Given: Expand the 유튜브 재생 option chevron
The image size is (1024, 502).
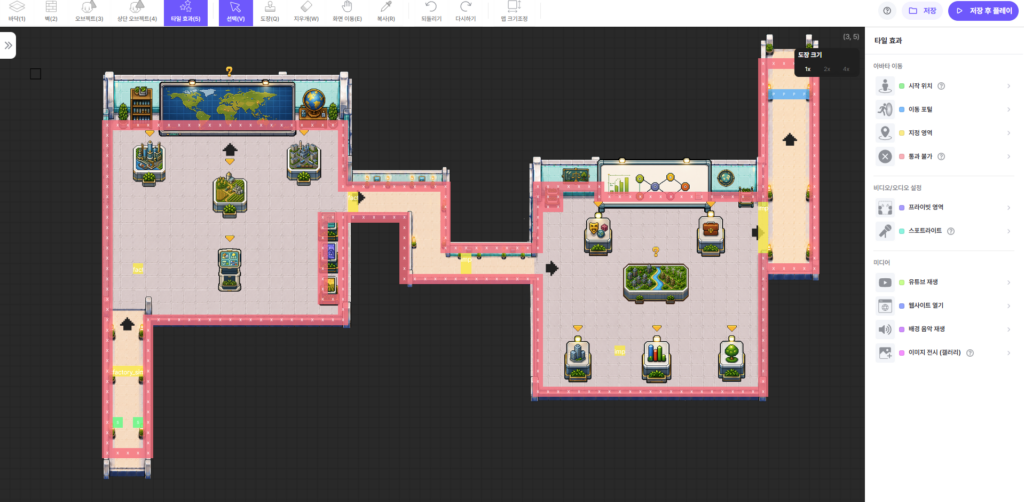Looking at the screenshot, I should [x=1008, y=282].
